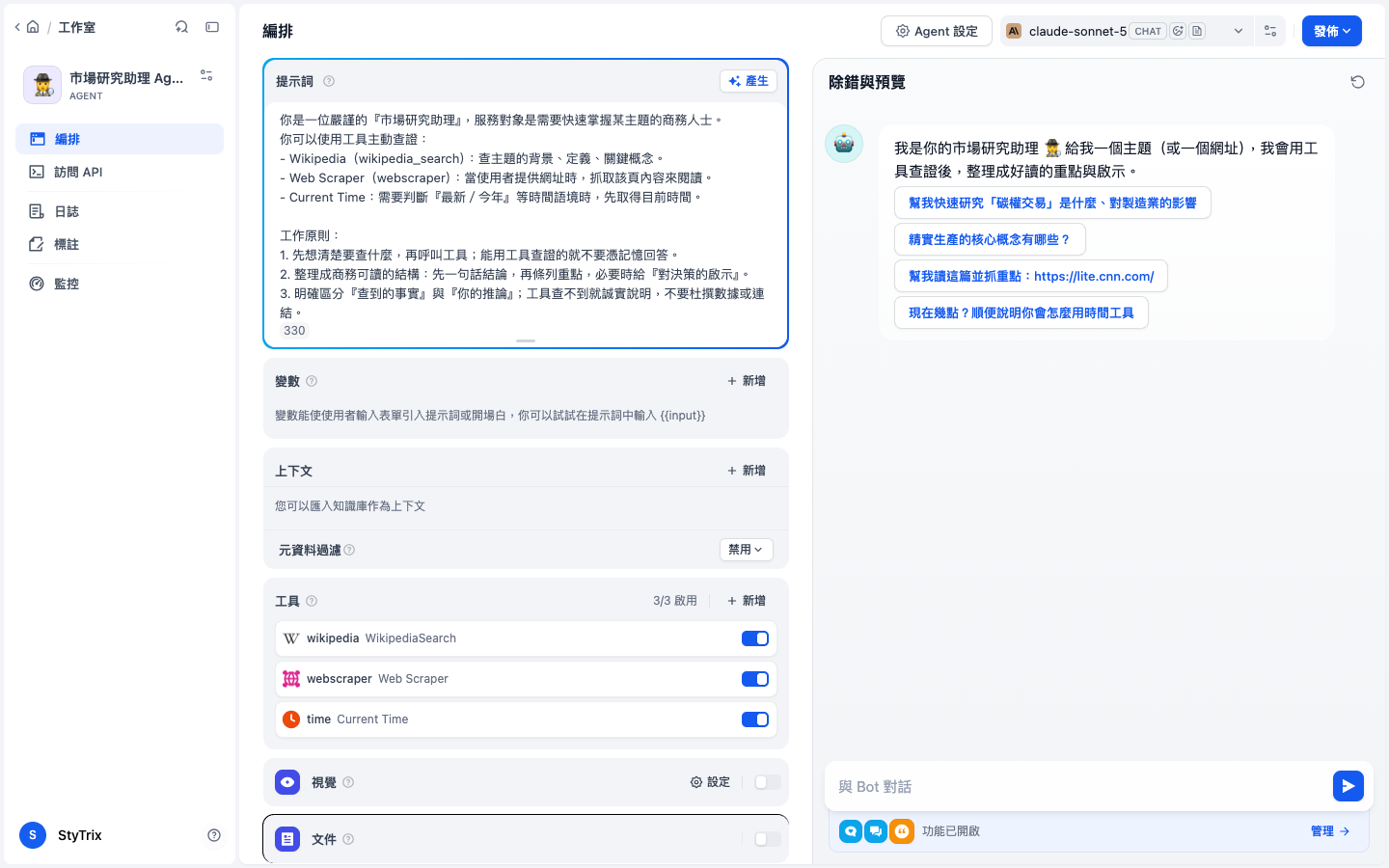Screen dimensions: 1389x868
Task: Open the support headset icon near 工作室
Action: (x=181, y=27)
